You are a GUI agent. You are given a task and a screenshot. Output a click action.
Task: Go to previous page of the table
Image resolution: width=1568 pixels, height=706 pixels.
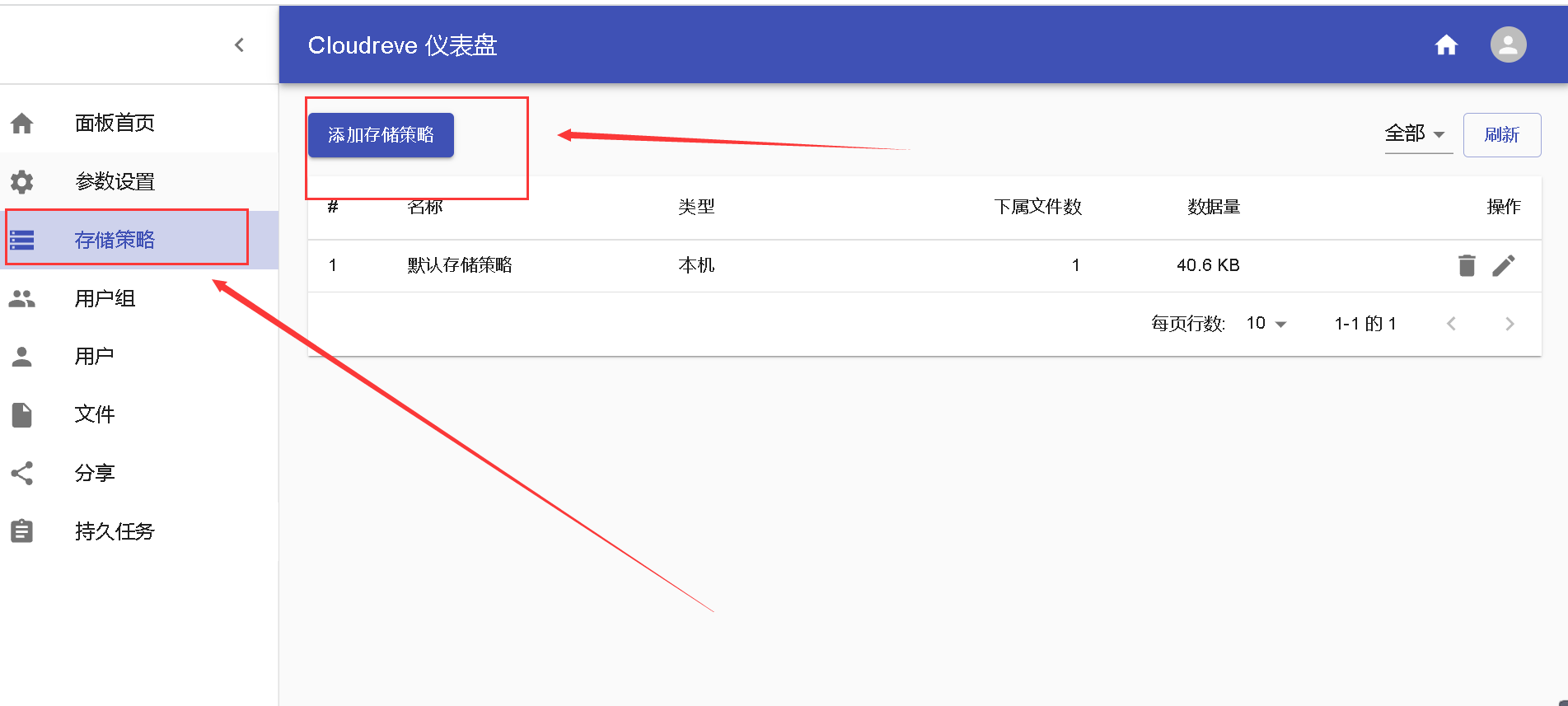click(x=1451, y=324)
